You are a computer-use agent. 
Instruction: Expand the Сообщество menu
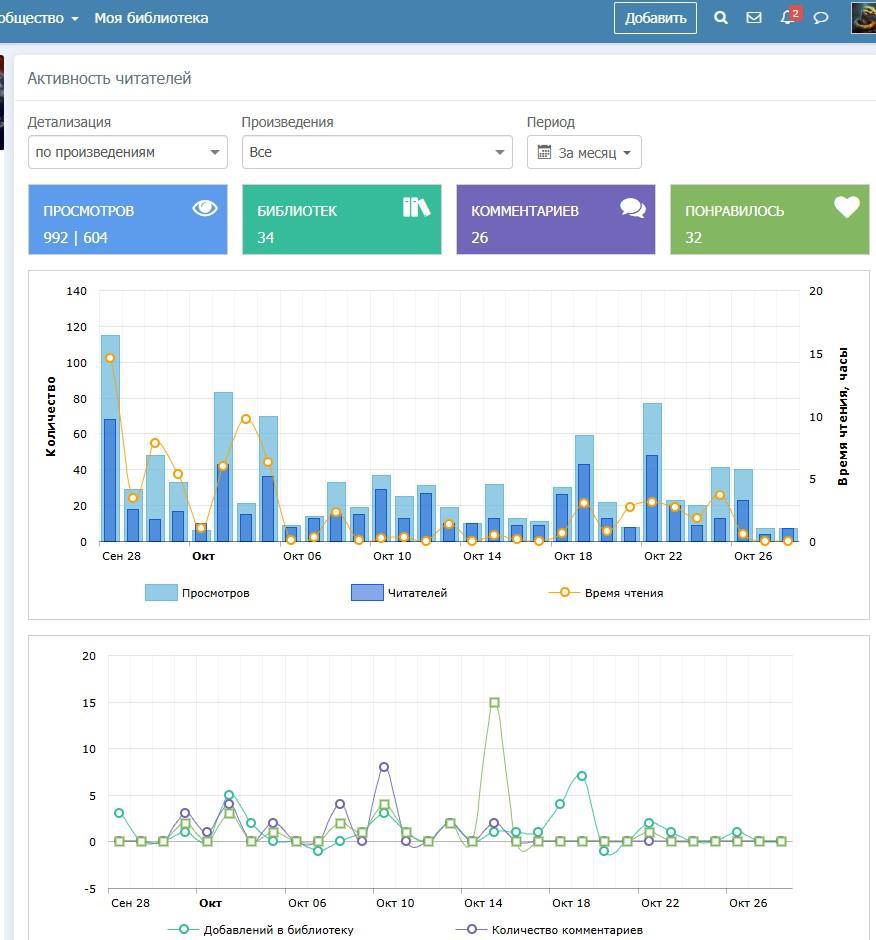(38, 18)
